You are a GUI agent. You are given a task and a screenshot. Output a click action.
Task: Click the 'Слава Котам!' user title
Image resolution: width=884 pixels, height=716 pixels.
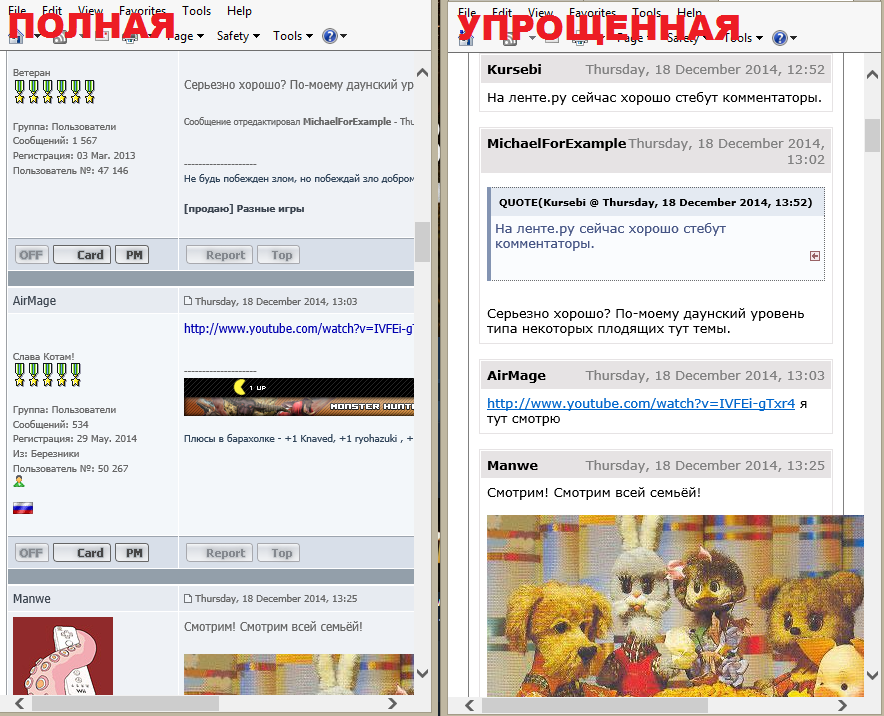coord(43,357)
